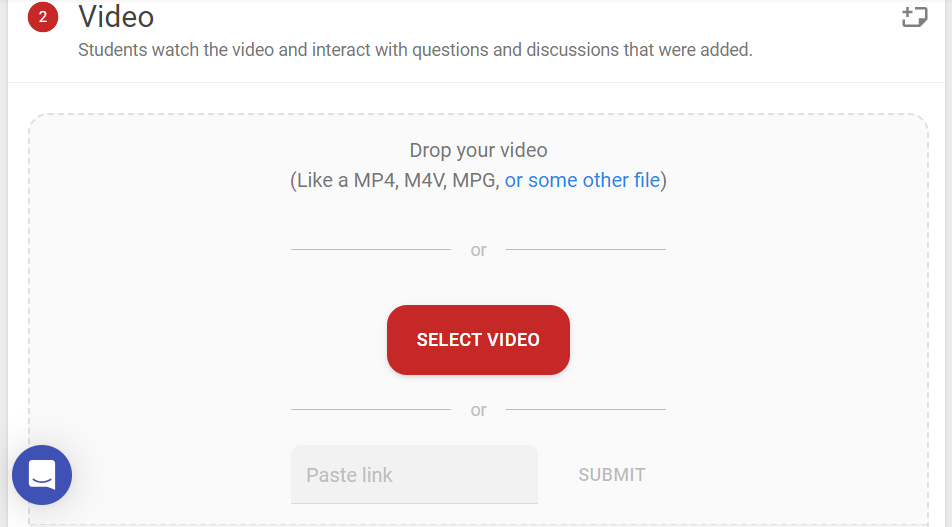The height and width of the screenshot is (527, 952).
Task: Click the "or" divider above SELECT VIDEO
Action: click(x=478, y=250)
